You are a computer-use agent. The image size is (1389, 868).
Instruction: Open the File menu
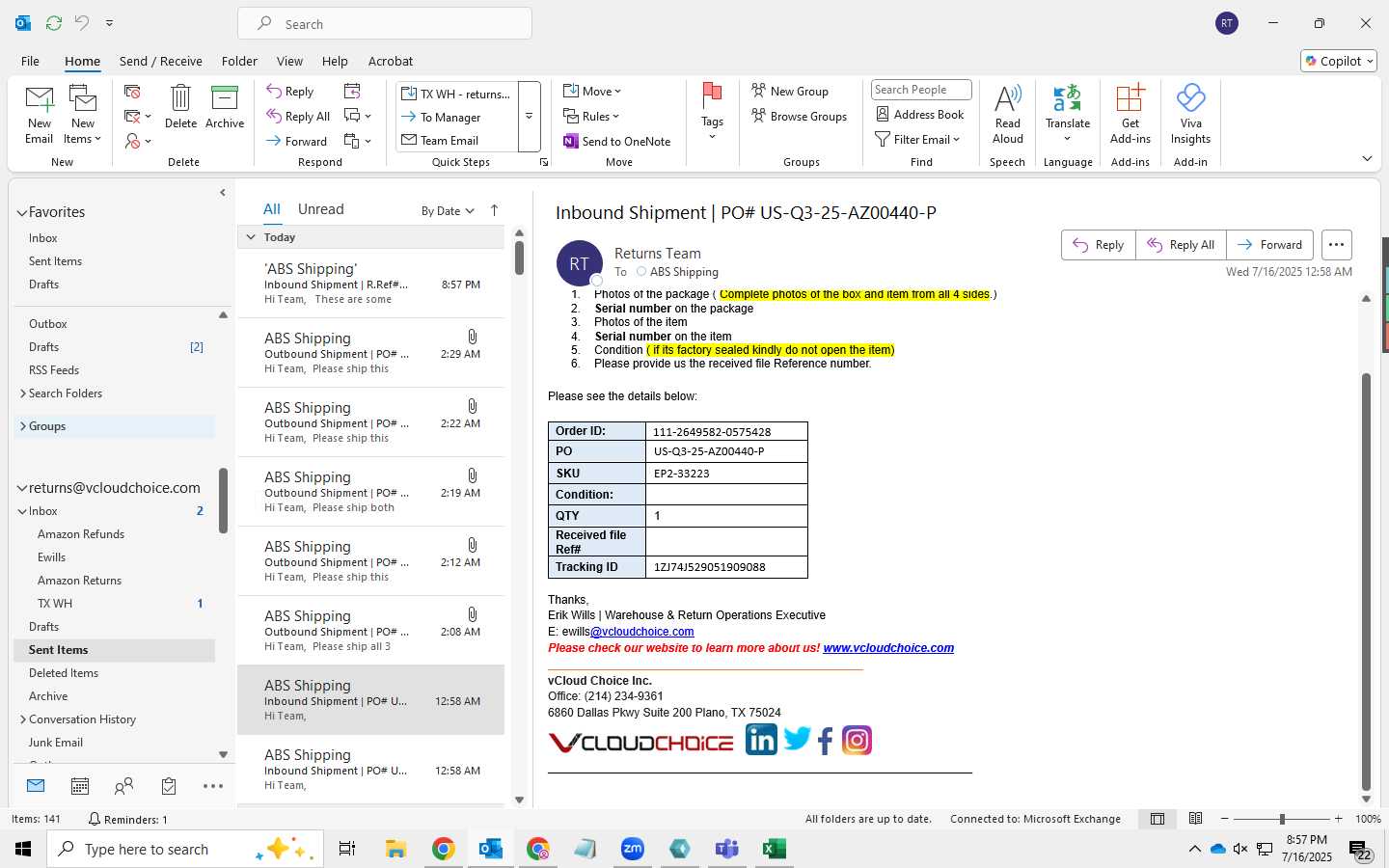pyautogui.click(x=30, y=61)
